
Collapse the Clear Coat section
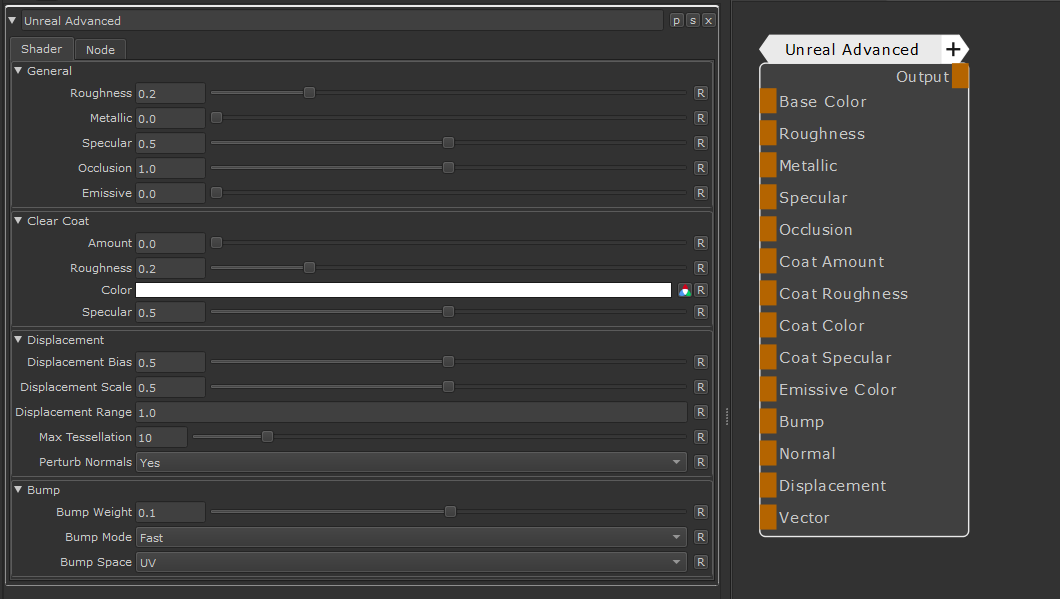(18, 221)
